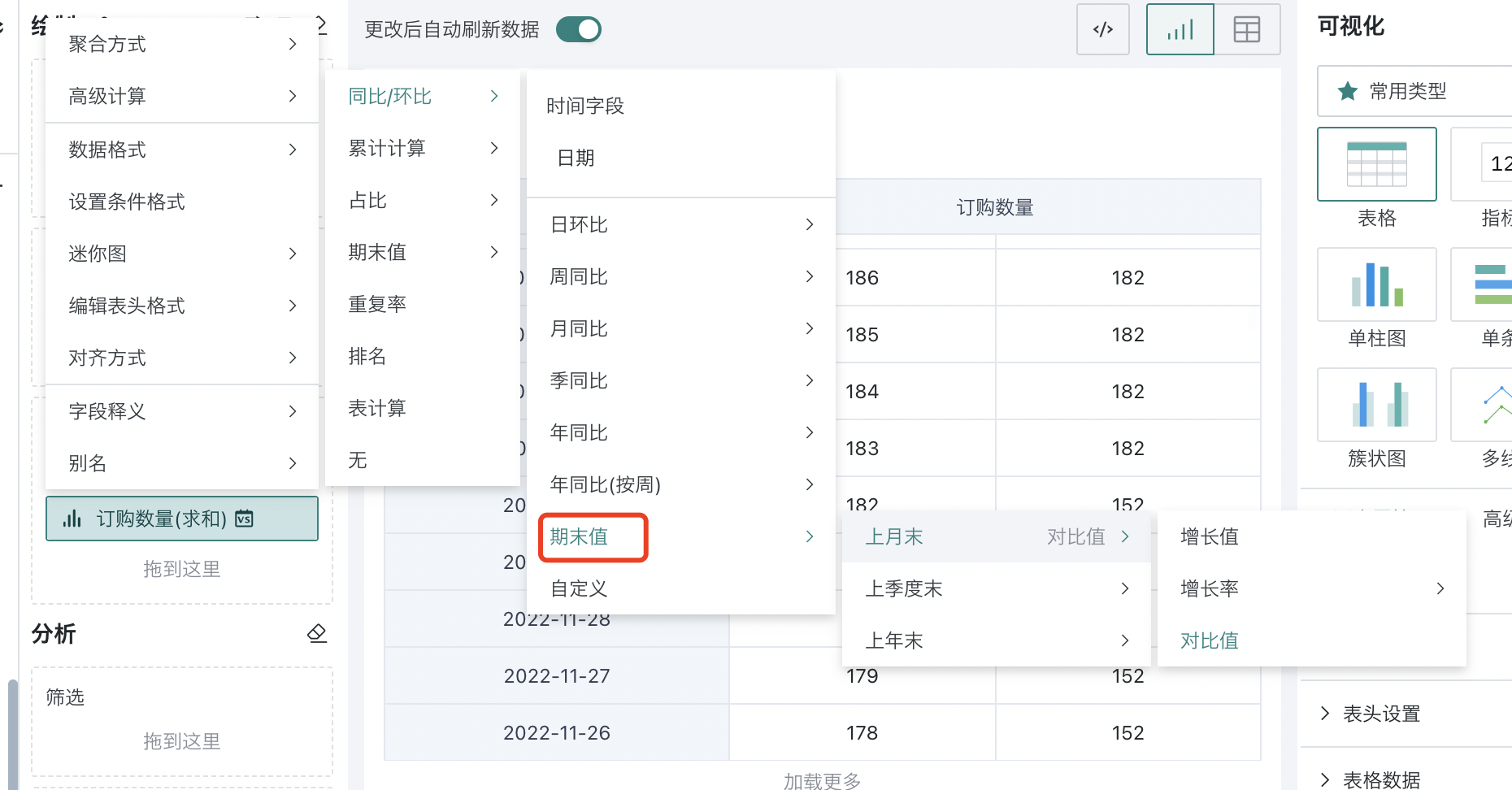Switch to chart view icon
This screenshot has width=1512, height=790.
(x=1180, y=30)
